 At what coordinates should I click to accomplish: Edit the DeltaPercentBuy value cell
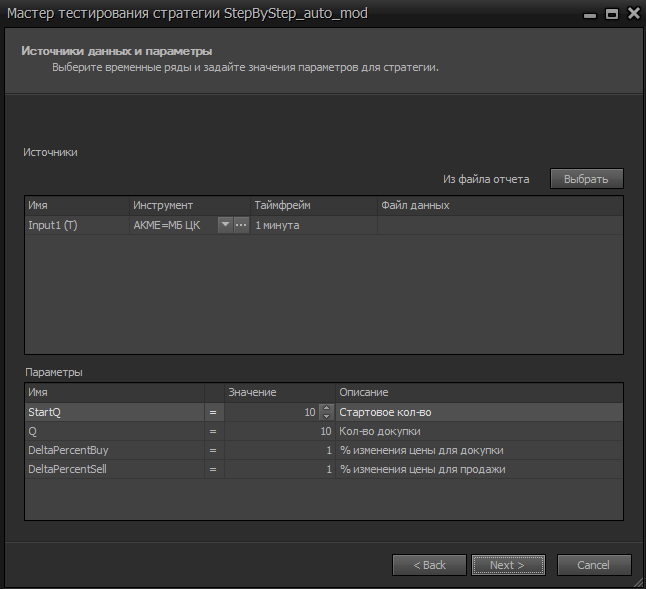coord(280,450)
